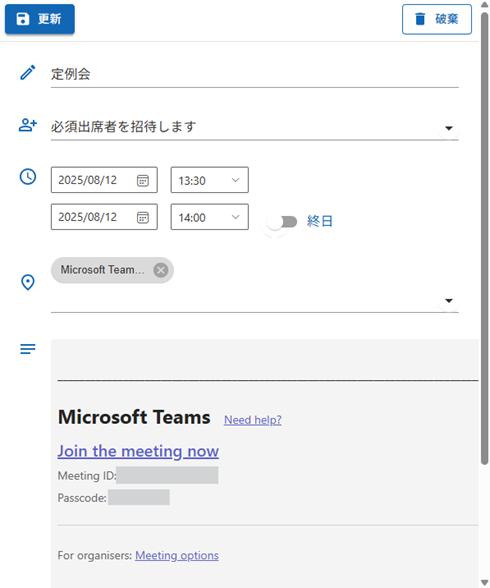Open the 13:30 start time dropdown
The height and width of the screenshot is (588, 490).
(210, 180)
